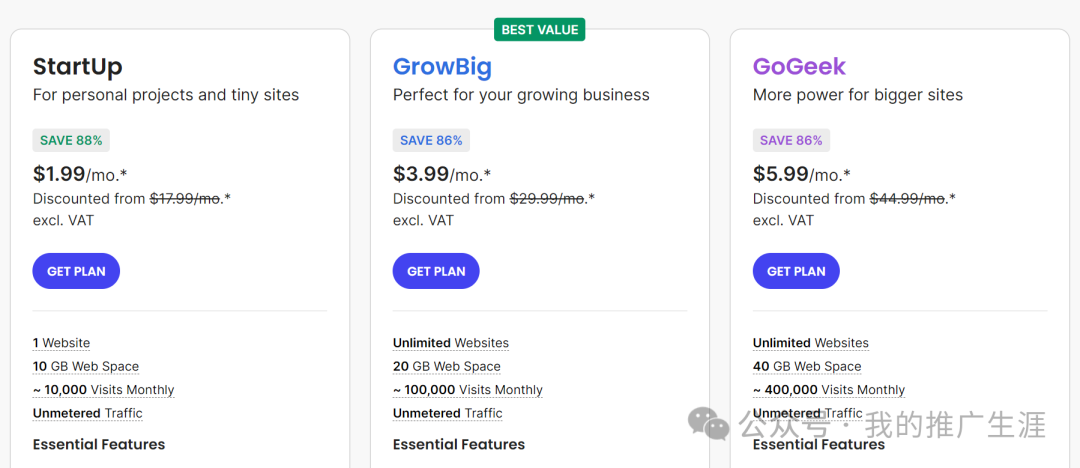
Task: Click '~ 10,000 Visits Monthly' feature
Action: 103,390
